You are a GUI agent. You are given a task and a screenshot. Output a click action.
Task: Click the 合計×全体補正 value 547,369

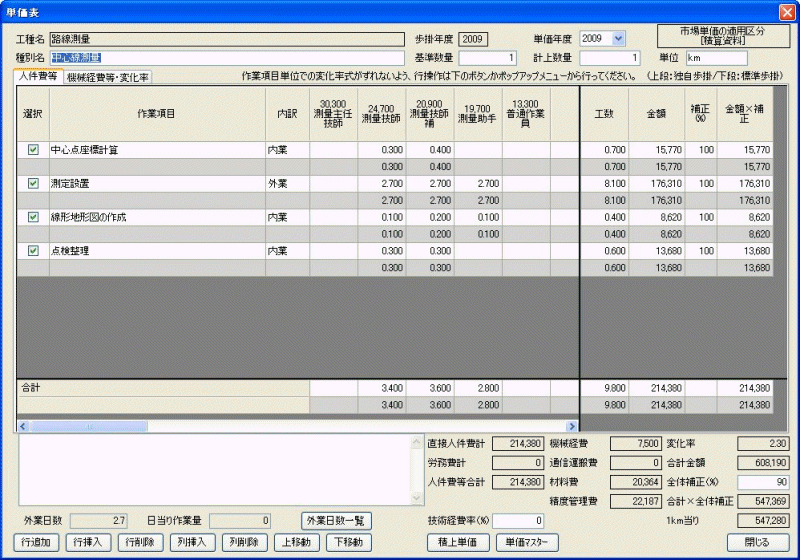click(763, 501)
